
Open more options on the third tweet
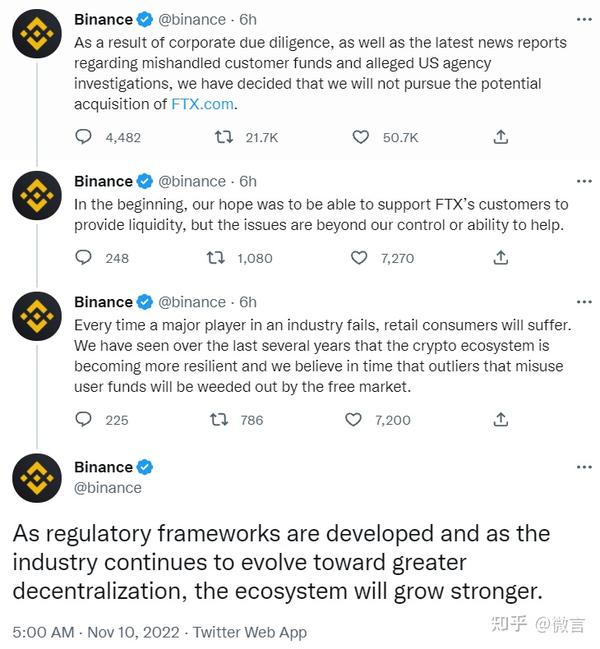[584, 302]
